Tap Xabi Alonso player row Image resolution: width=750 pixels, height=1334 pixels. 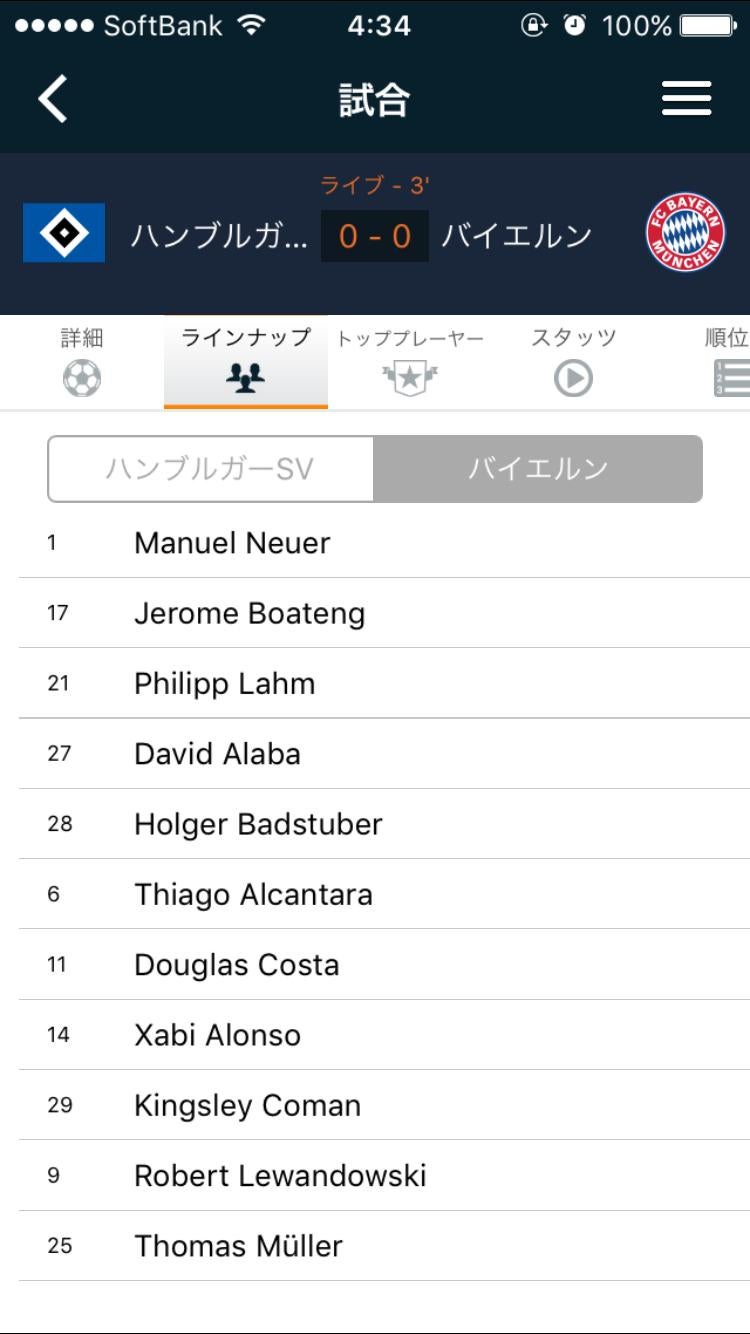pos(217,1035)
